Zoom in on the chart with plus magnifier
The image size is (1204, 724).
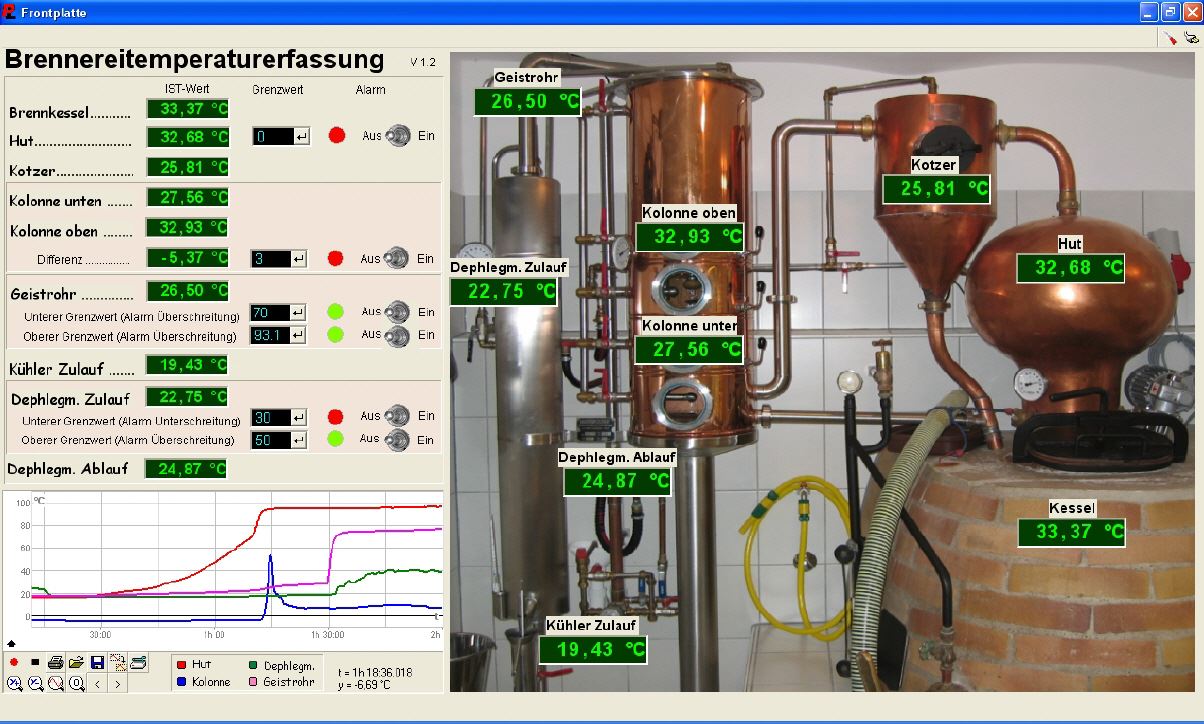14,683
